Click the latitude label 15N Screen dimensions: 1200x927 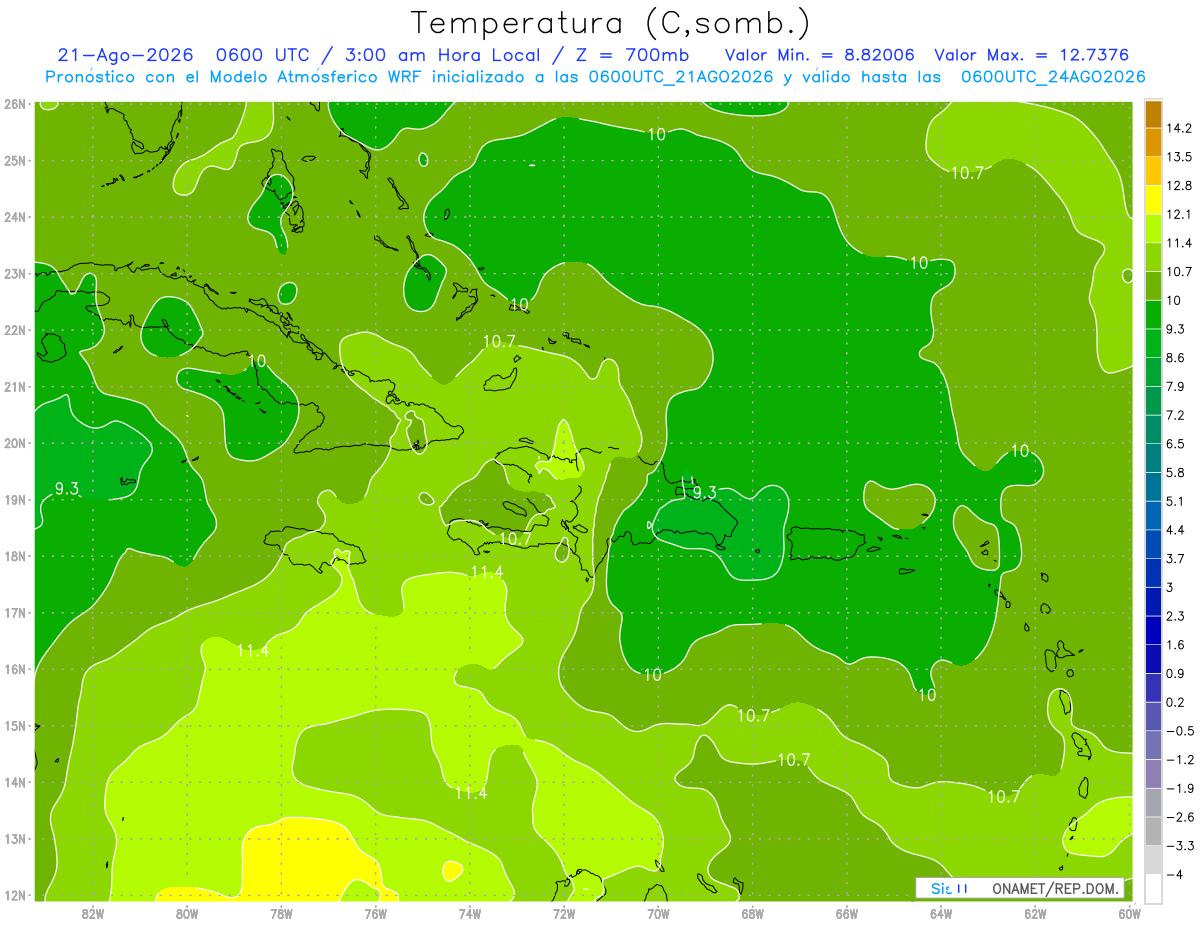coord(14,726)
